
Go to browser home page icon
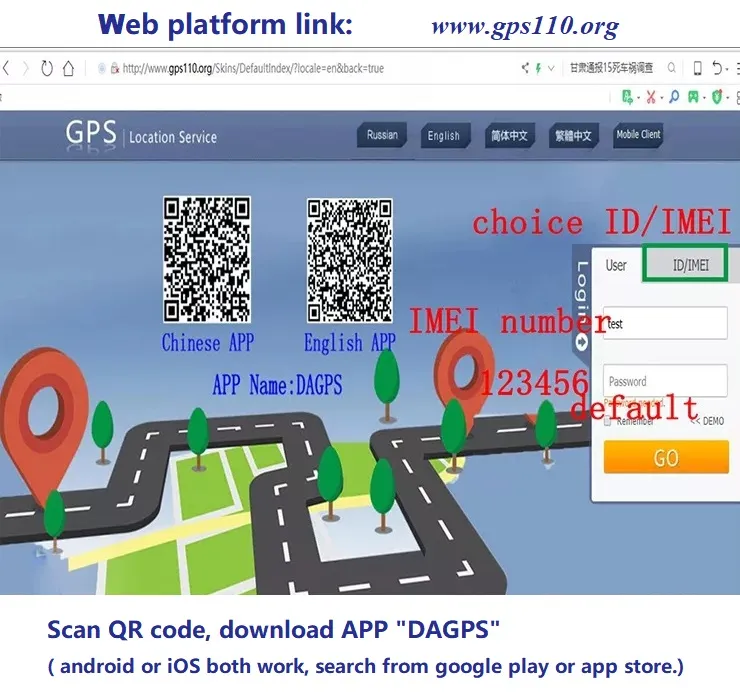(69, 68)
